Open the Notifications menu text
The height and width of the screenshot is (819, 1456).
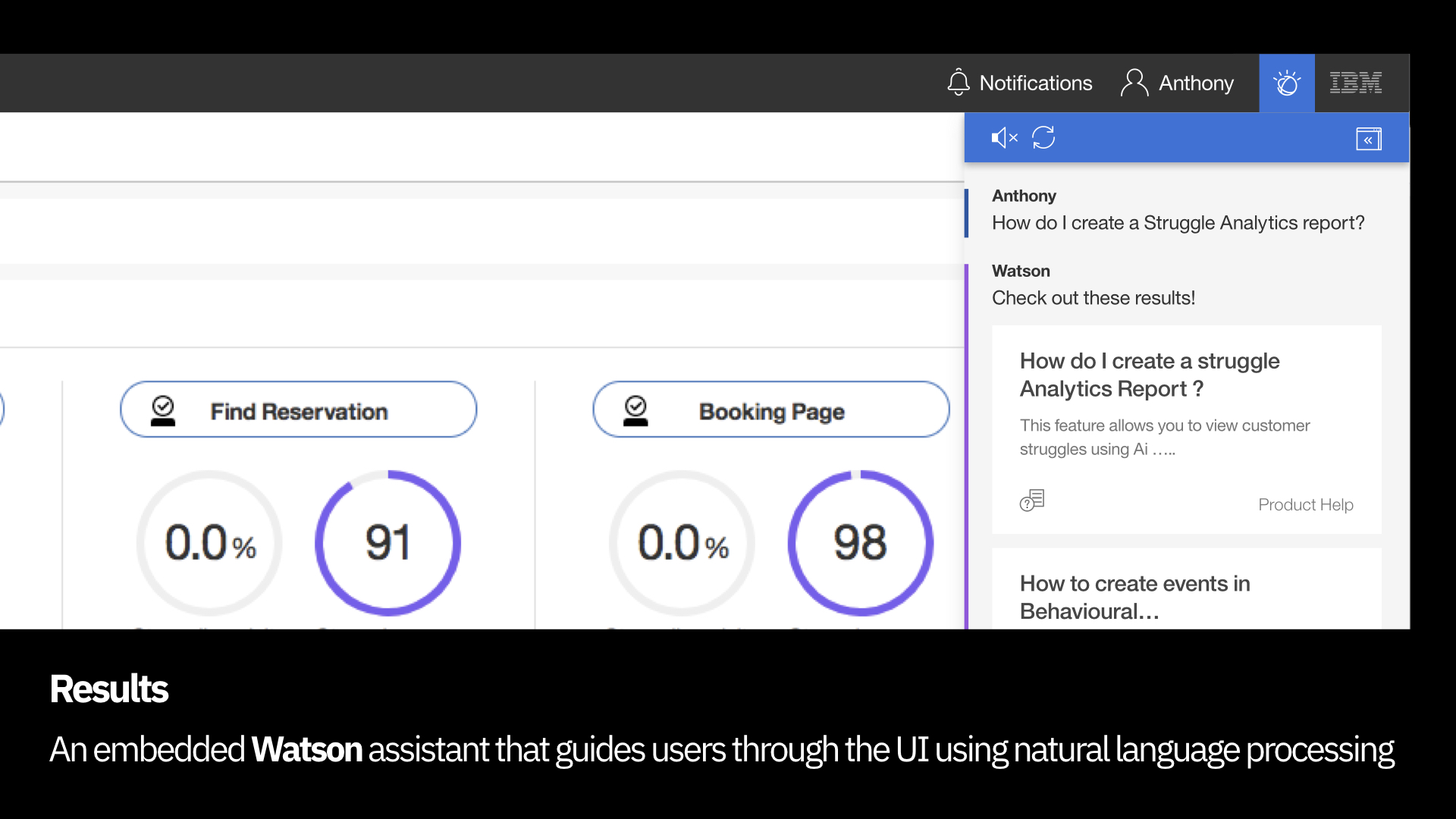pyautogui.click(x=1035, y=83)
